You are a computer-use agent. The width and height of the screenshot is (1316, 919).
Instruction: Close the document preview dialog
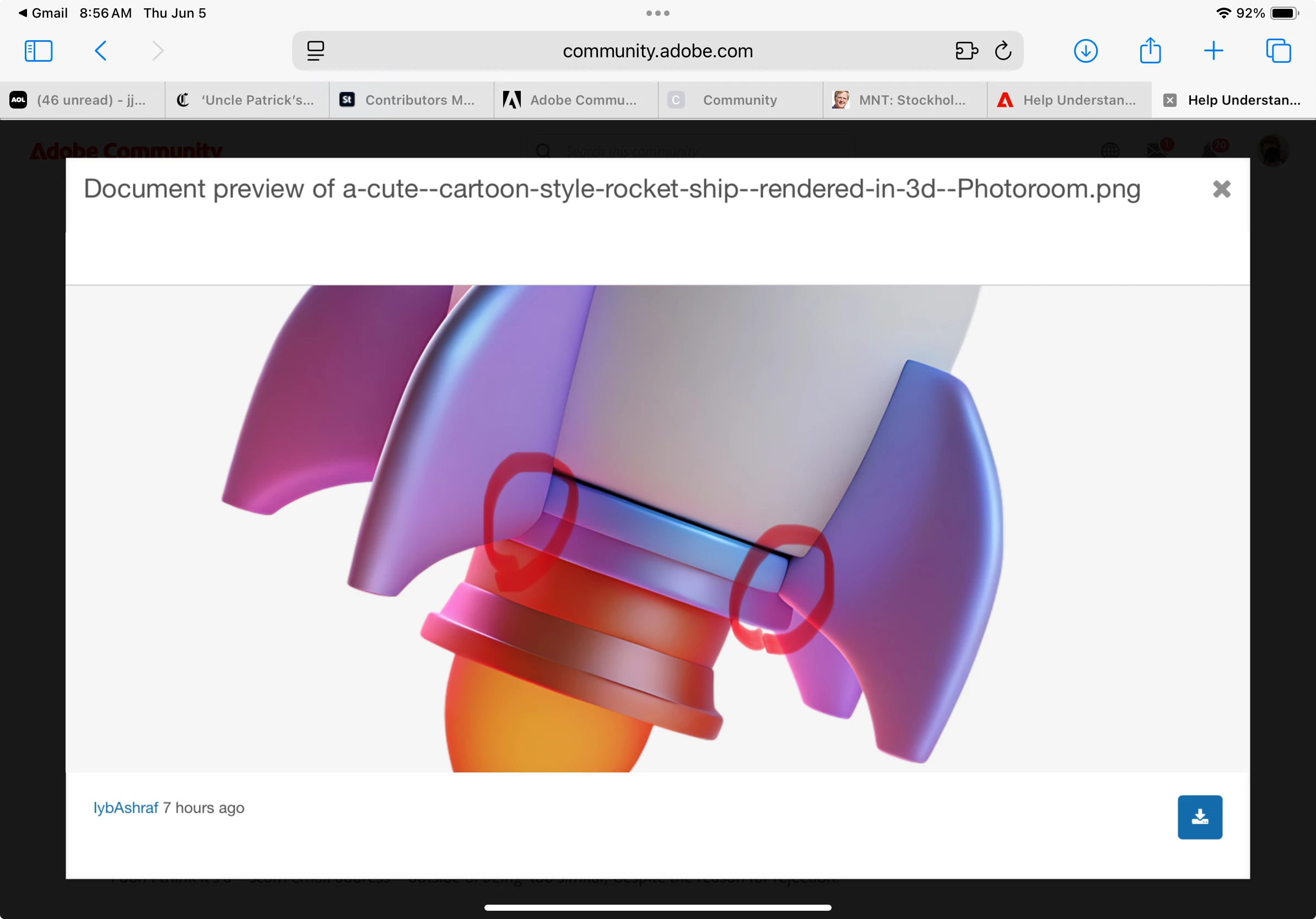point(1221,189)
